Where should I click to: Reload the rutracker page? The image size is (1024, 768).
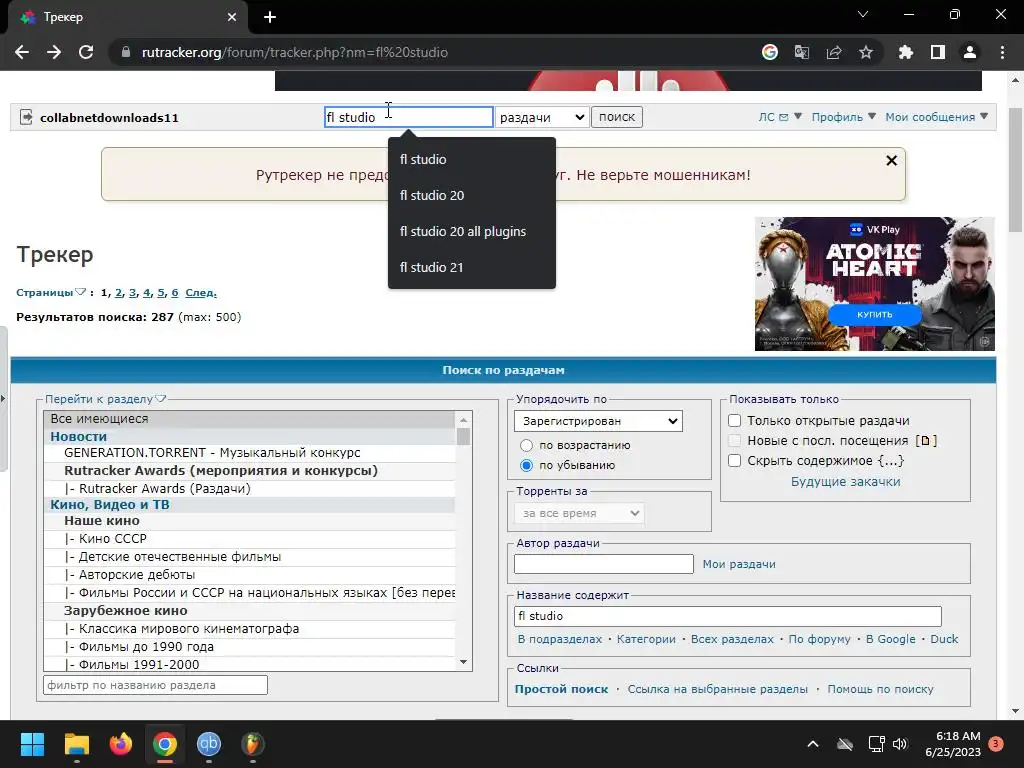tap(86, 52)
